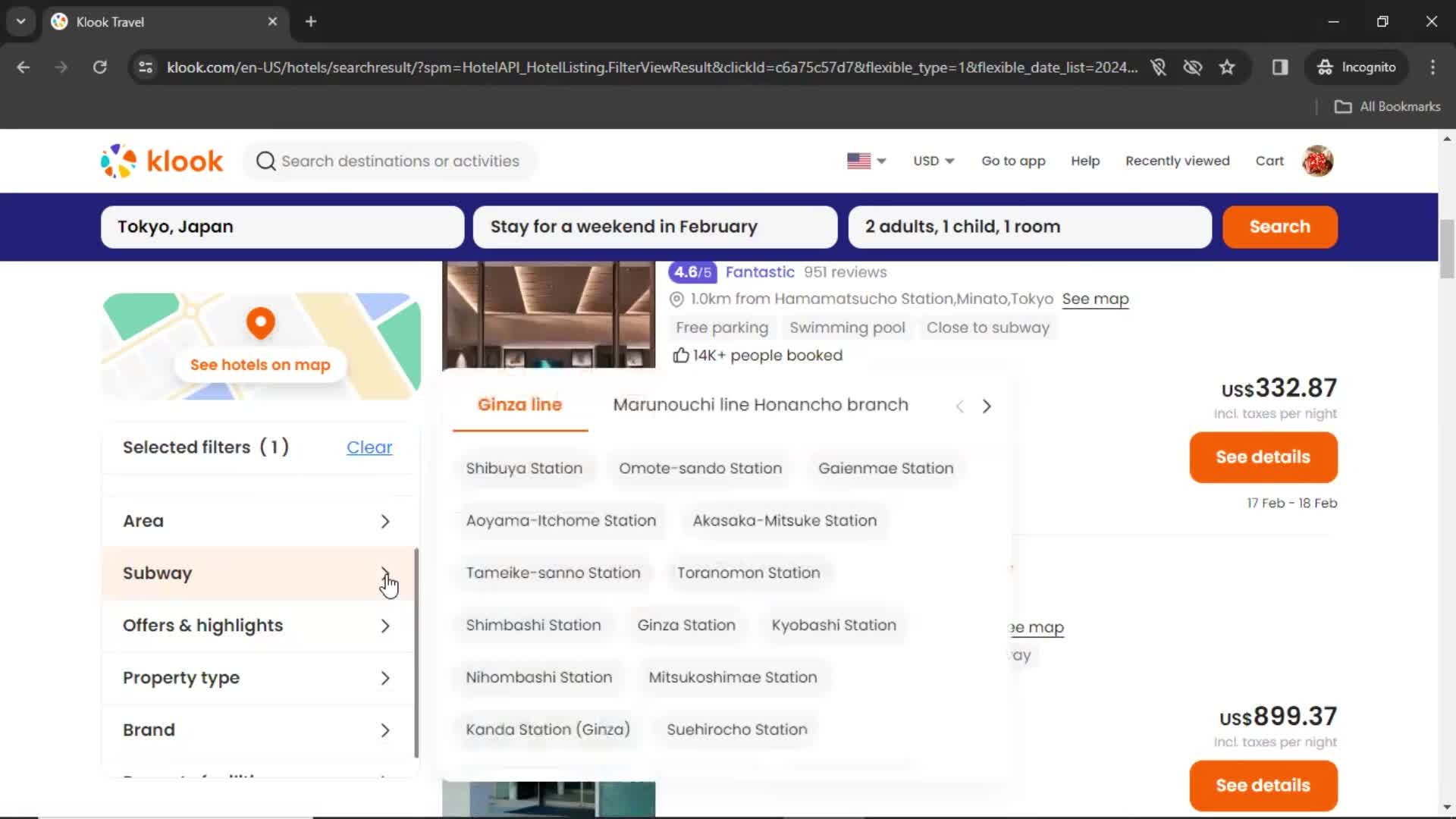Image resolution: width=1456 pixels, height=819 pixels.
Task: Toggle the Ginza Station chip
Action: tap(686, 626)
